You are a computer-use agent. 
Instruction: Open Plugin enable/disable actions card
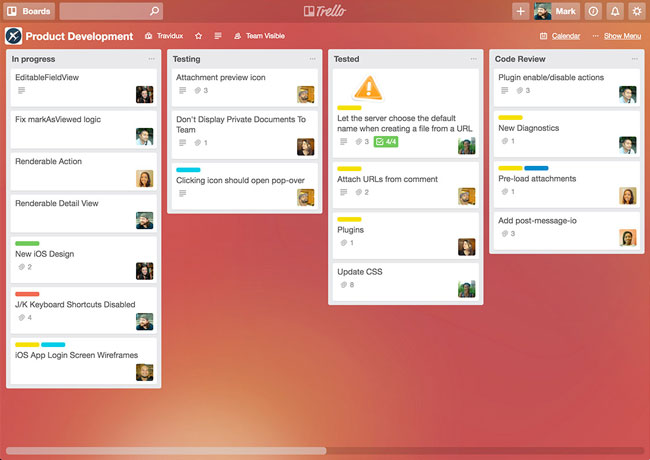(x=567, y=87)
